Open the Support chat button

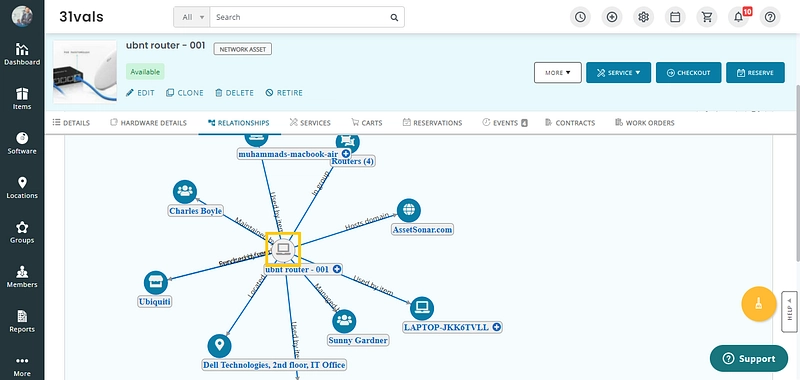749,359
